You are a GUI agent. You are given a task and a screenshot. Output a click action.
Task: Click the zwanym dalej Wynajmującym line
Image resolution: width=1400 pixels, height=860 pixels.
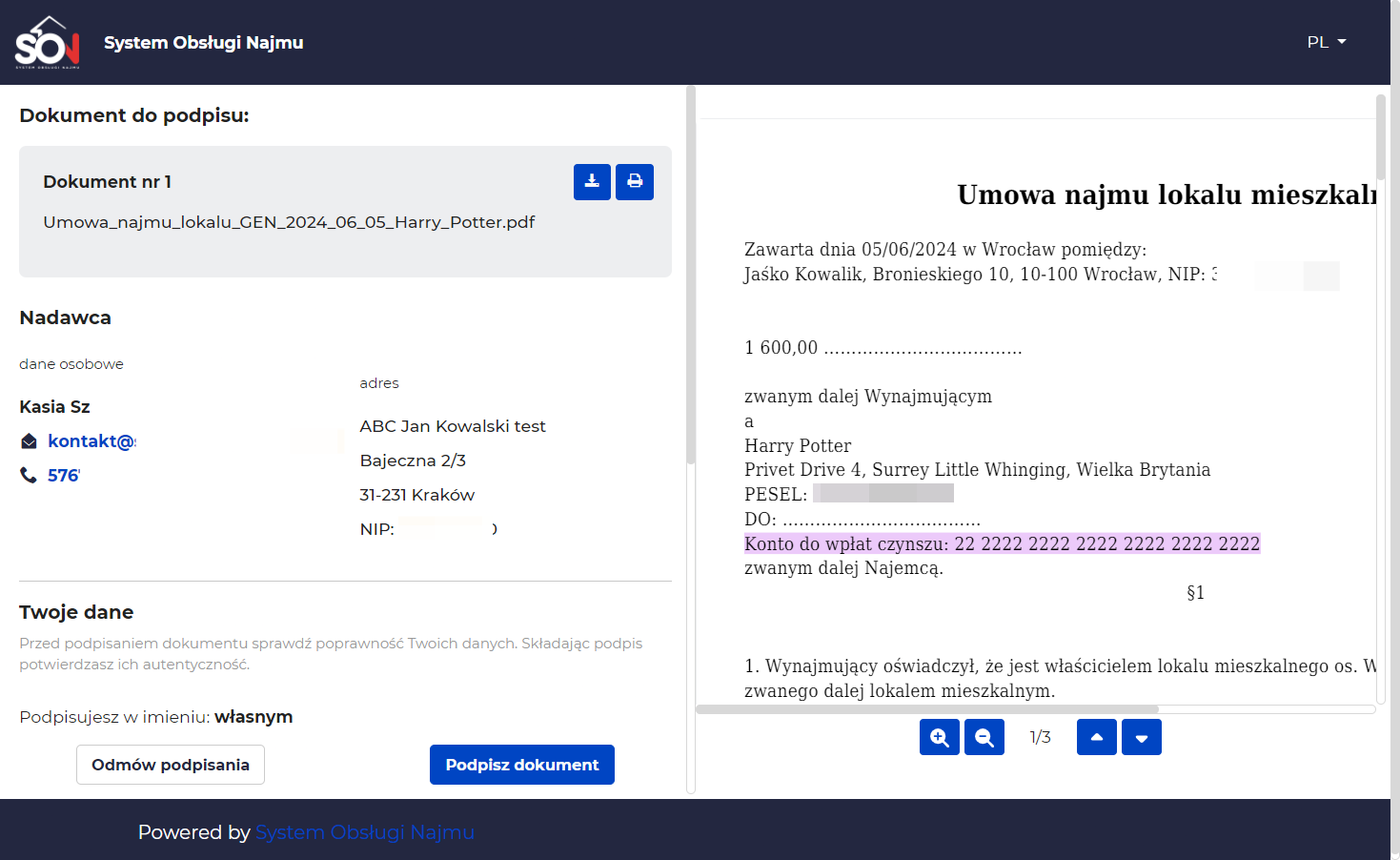pos(868,397)
